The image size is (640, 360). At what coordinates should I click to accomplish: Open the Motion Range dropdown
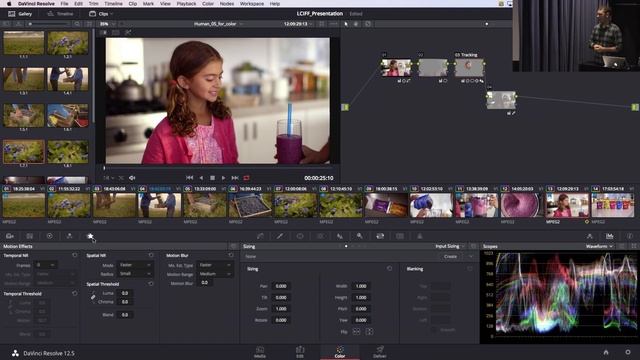point(215,274)
